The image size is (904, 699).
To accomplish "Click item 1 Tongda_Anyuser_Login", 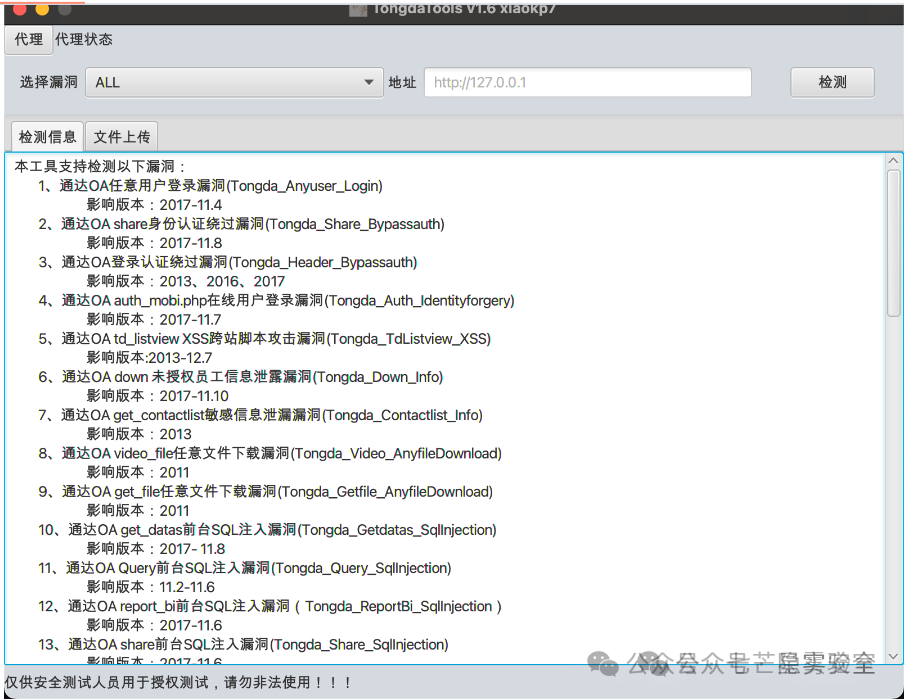I will (210, 186).
